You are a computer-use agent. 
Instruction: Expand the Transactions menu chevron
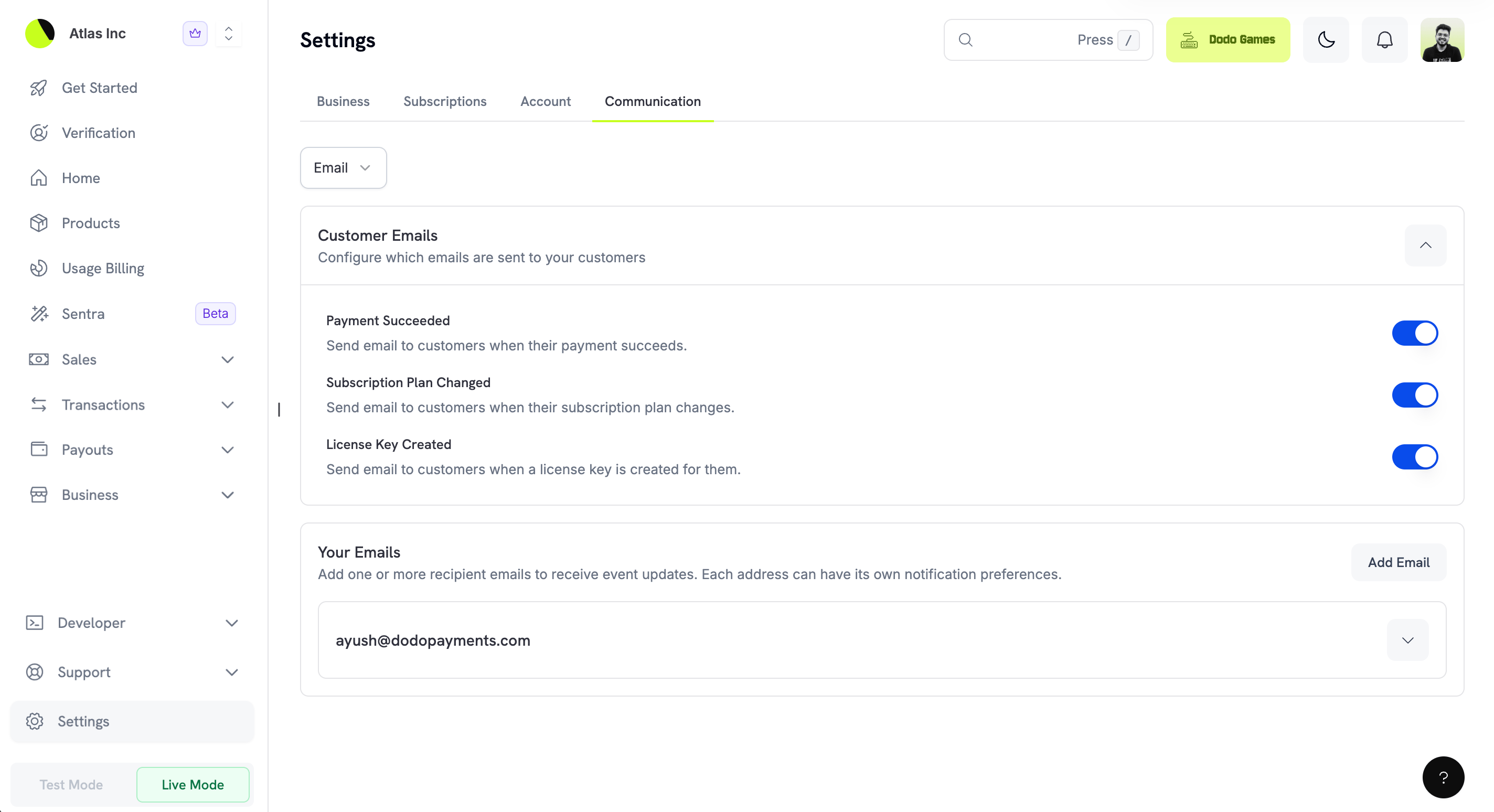228,405
